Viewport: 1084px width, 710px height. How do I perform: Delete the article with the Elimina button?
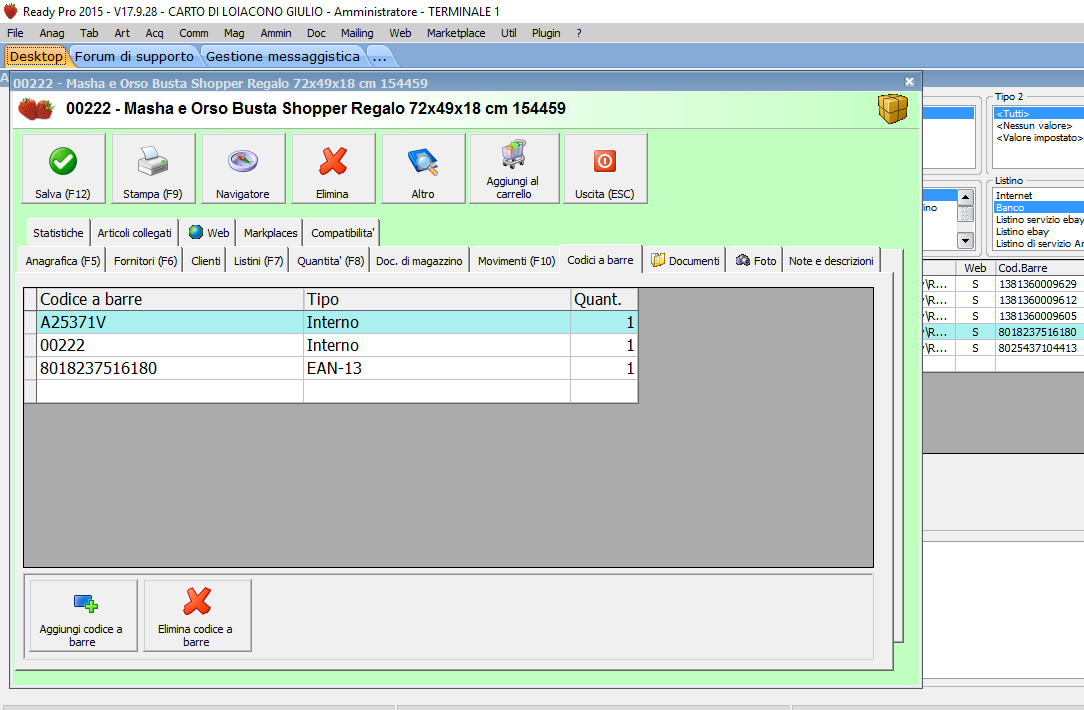(333, 169)
